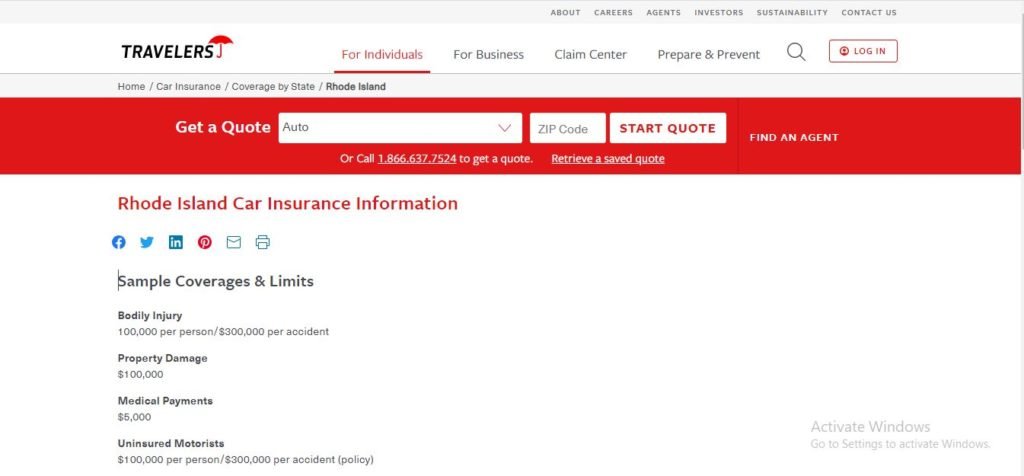Open Retrieve a saved quote link

tap(607, 159)
